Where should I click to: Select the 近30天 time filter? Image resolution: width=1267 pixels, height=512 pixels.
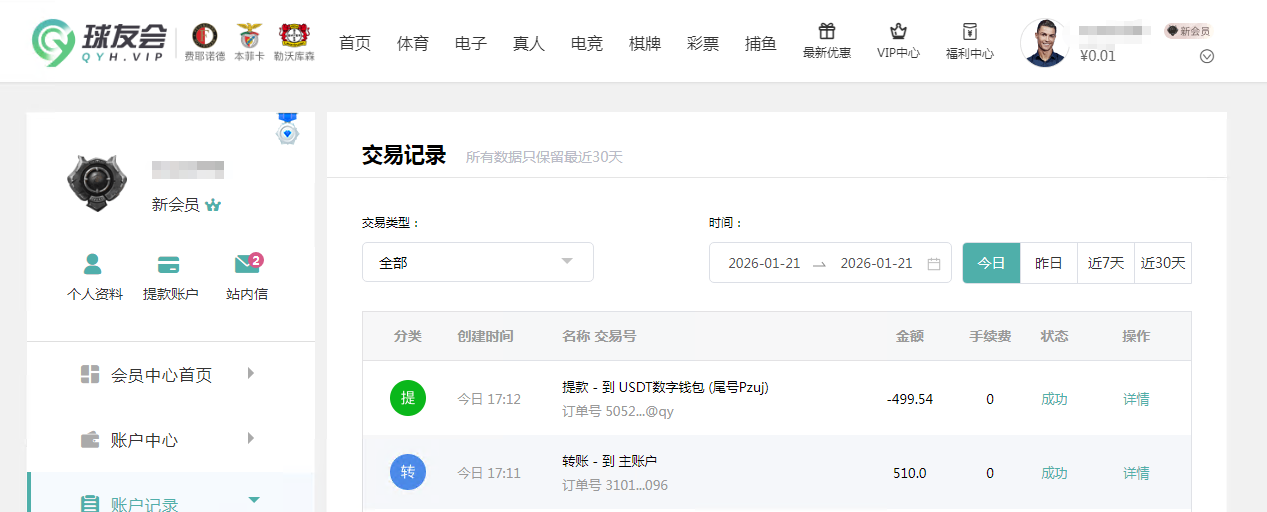(1163, 263)
